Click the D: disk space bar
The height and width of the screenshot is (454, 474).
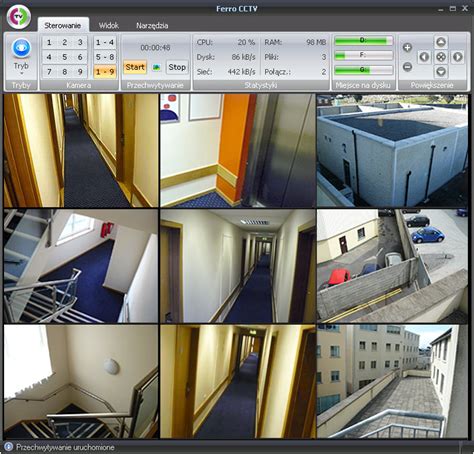363,41
